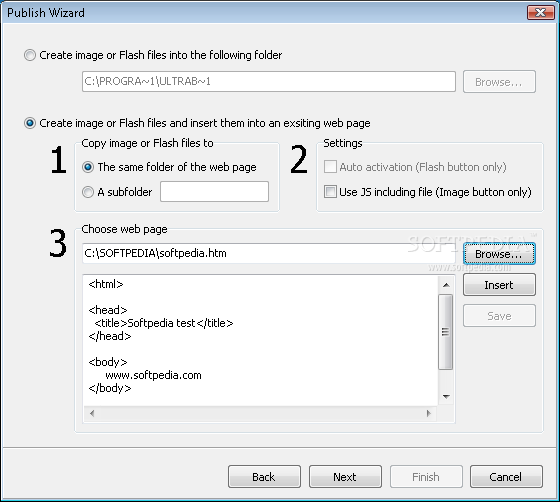Click the '</body>' closing tag line
This screenshot has height=502, width=560.
point(110,388)
